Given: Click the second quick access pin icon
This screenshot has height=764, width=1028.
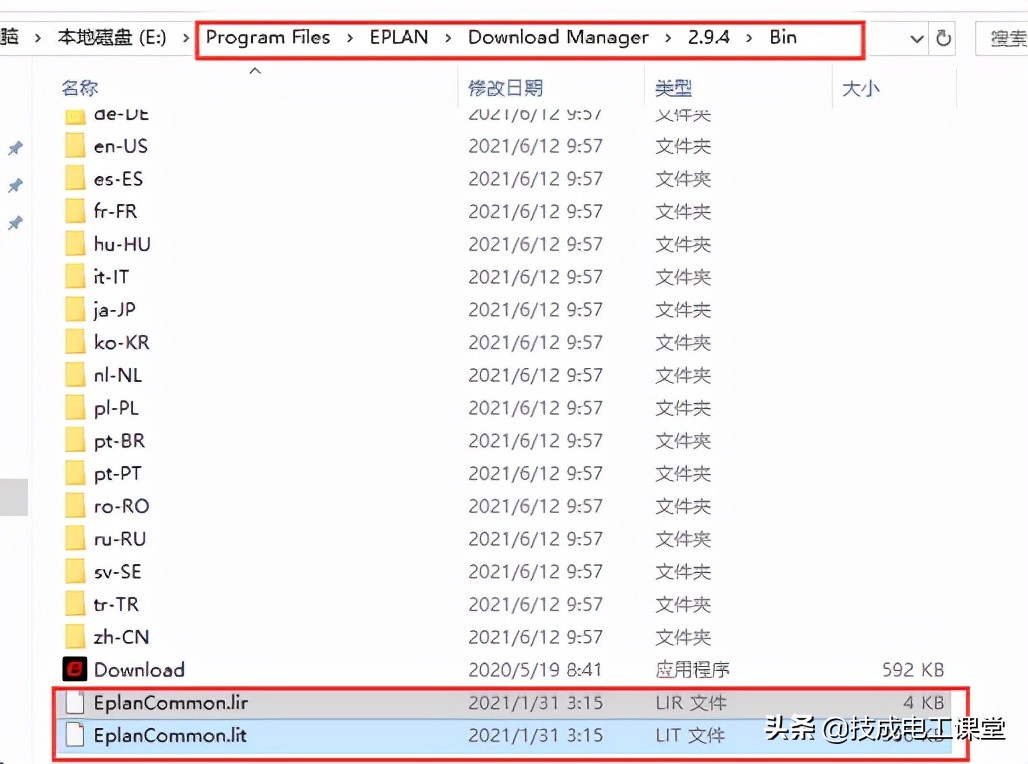Looking at the screenshot, I should click(15, 186).
